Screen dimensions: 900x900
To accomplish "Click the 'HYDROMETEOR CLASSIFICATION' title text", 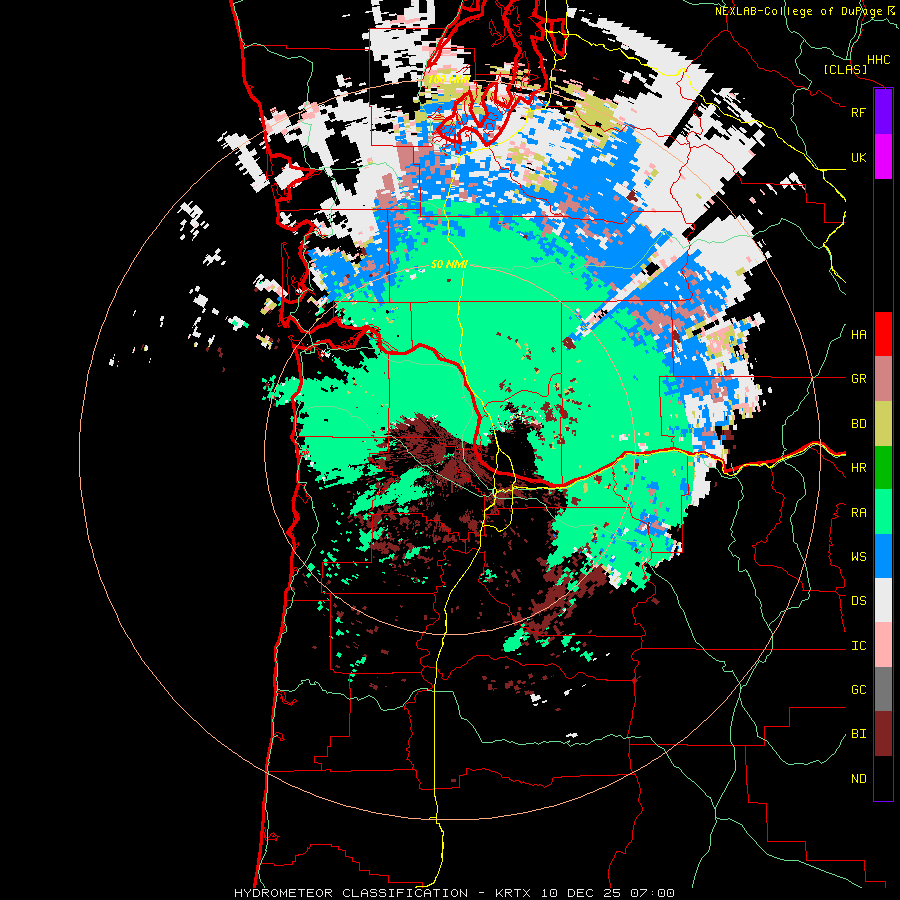I will click(351, 893).
